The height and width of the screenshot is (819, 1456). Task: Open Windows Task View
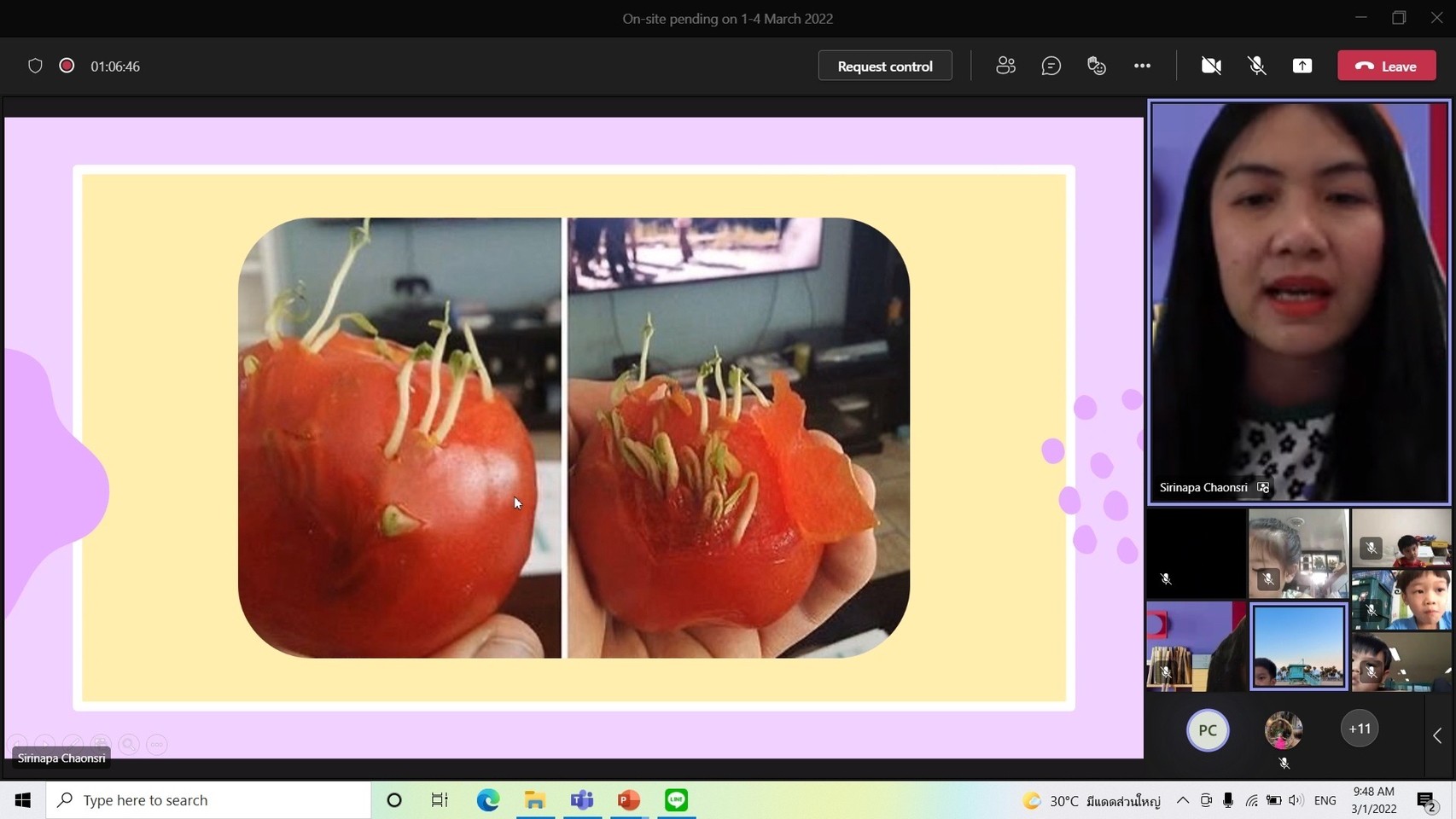440,800
